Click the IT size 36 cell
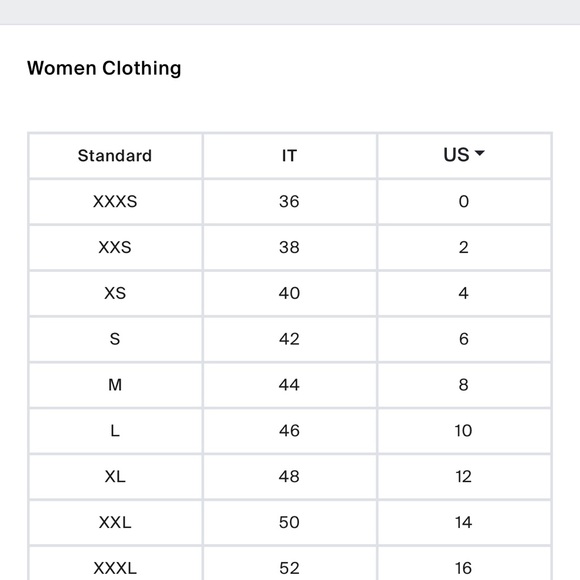This screenshot has width=580, height=580. [x=289, y=202]
